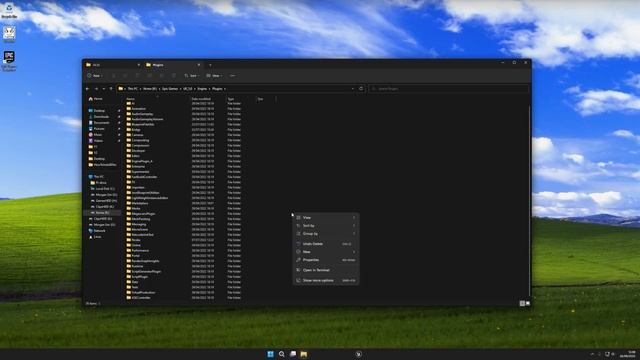Click Epic Games in the address breadcrumb
The image size is (640, 360).
[x=170, y=89]
